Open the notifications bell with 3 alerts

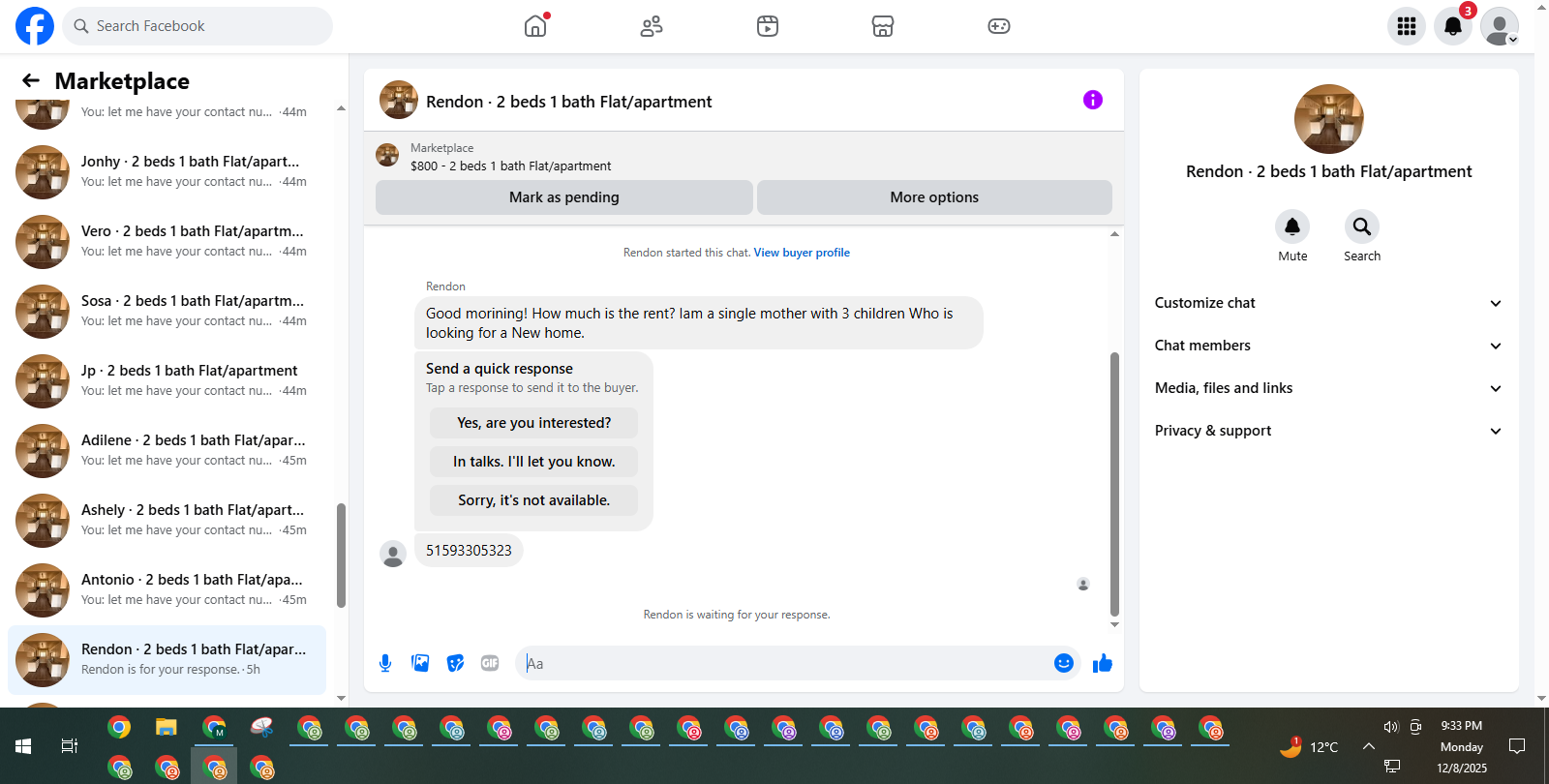coord(1453,26)
